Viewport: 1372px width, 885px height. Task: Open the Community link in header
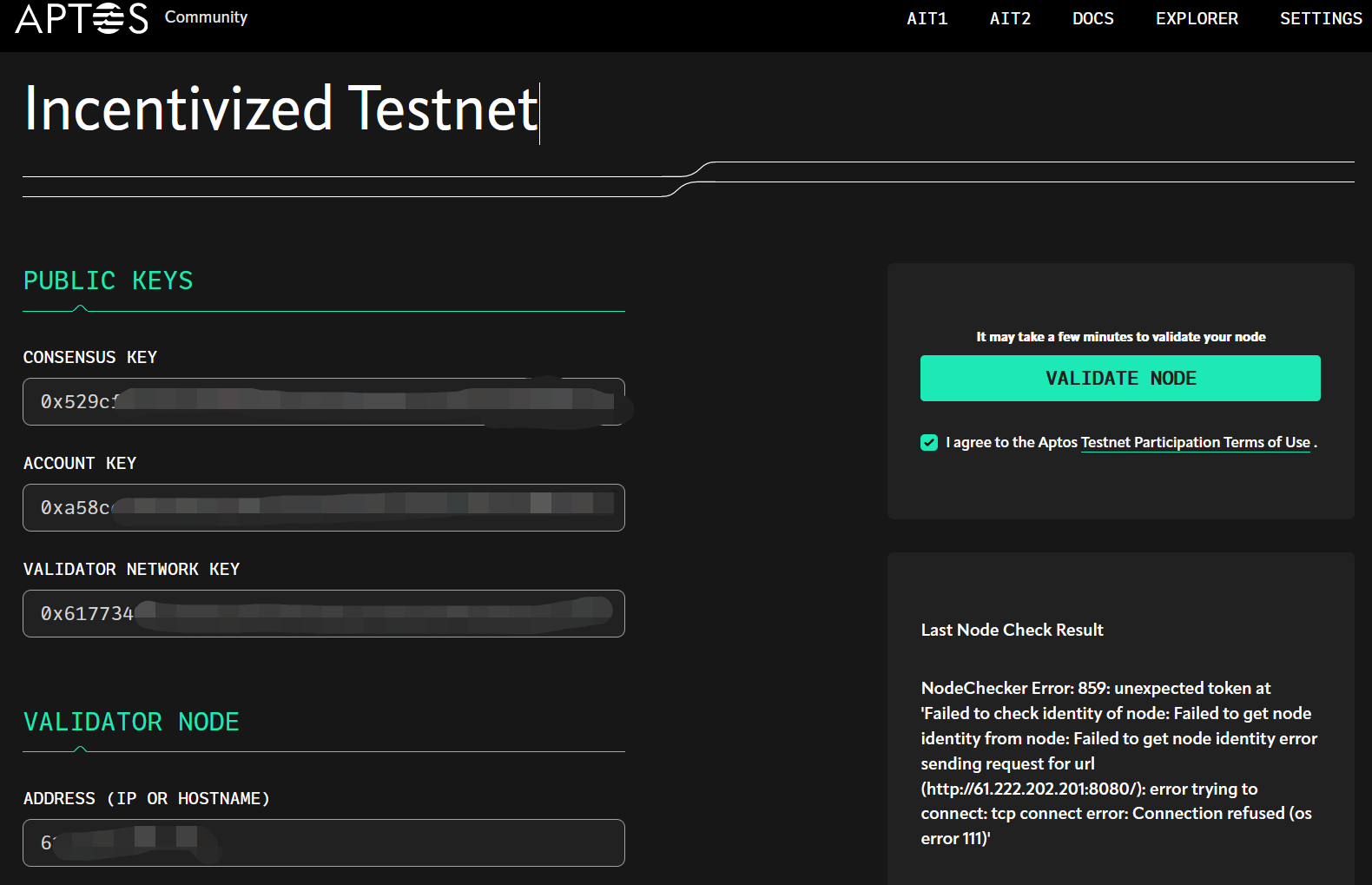(x=206, y=17)
